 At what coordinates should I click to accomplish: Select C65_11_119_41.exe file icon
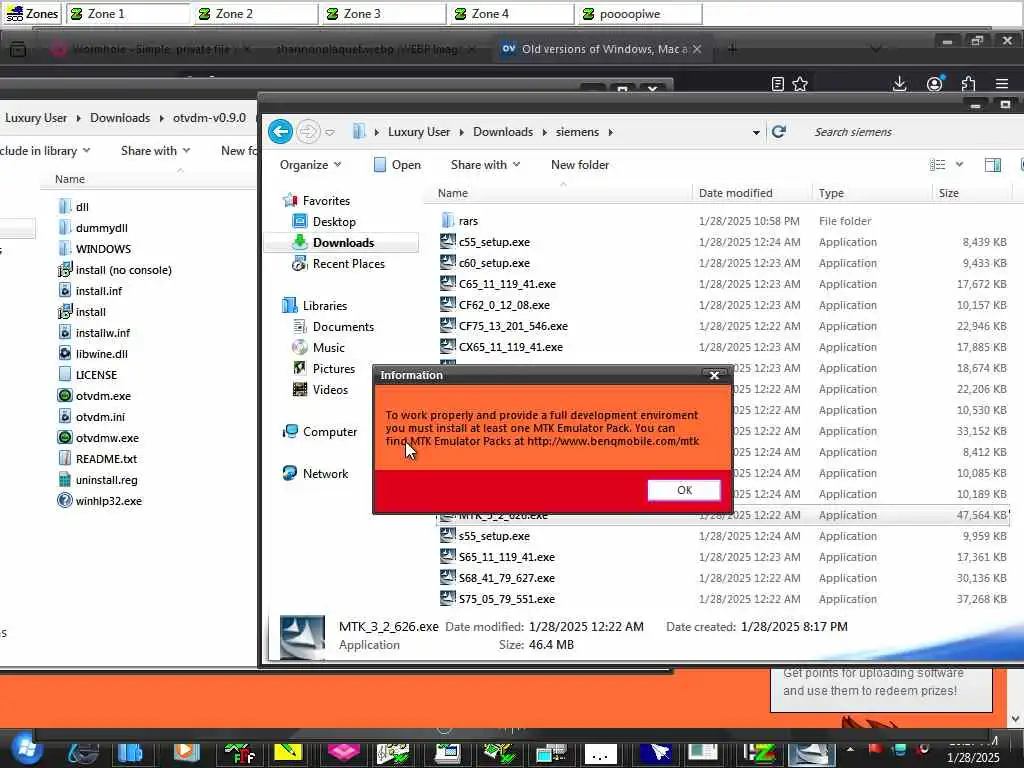tap(447, 283)
